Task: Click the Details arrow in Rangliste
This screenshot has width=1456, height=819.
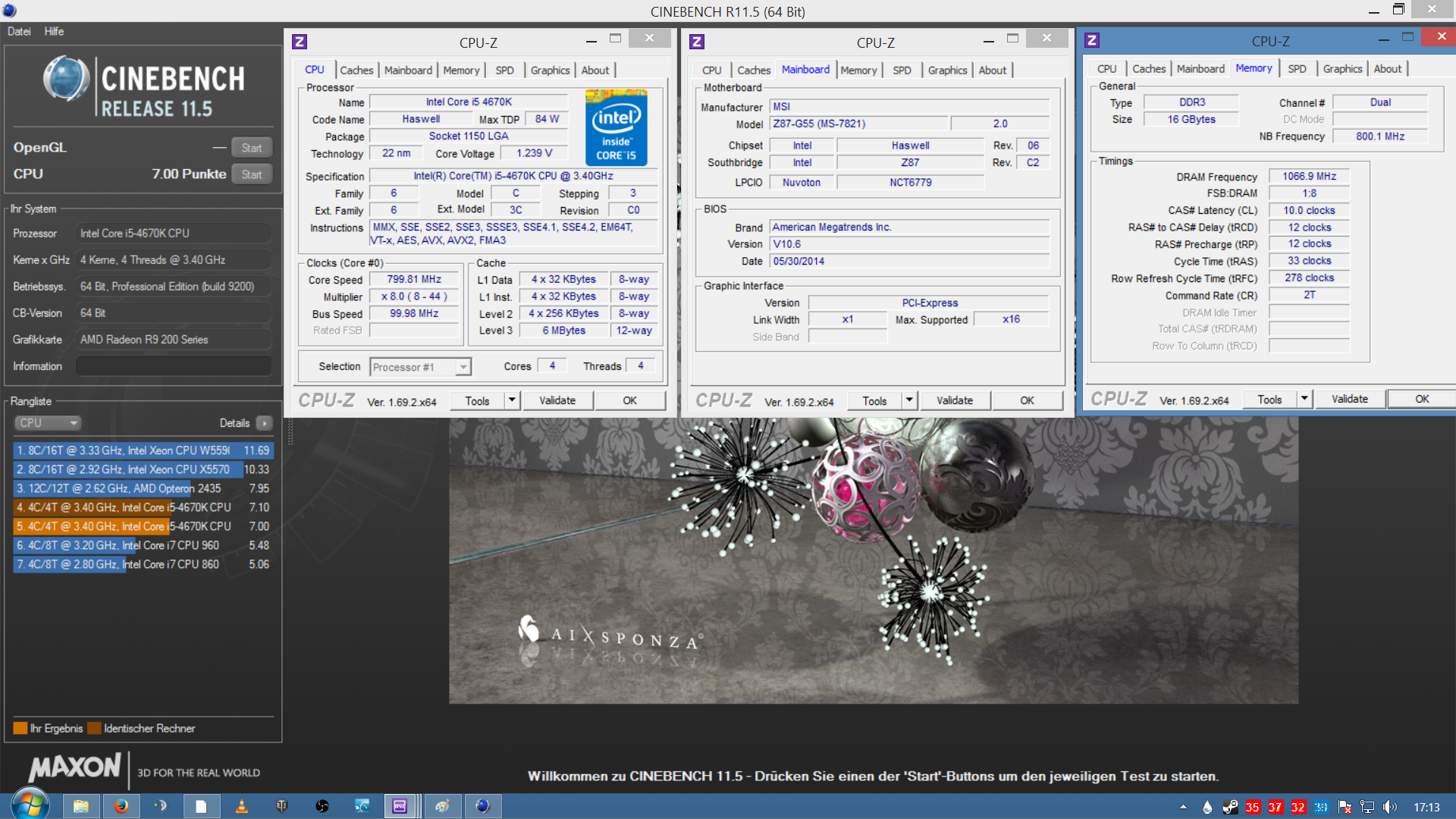Action: [264, 423]
